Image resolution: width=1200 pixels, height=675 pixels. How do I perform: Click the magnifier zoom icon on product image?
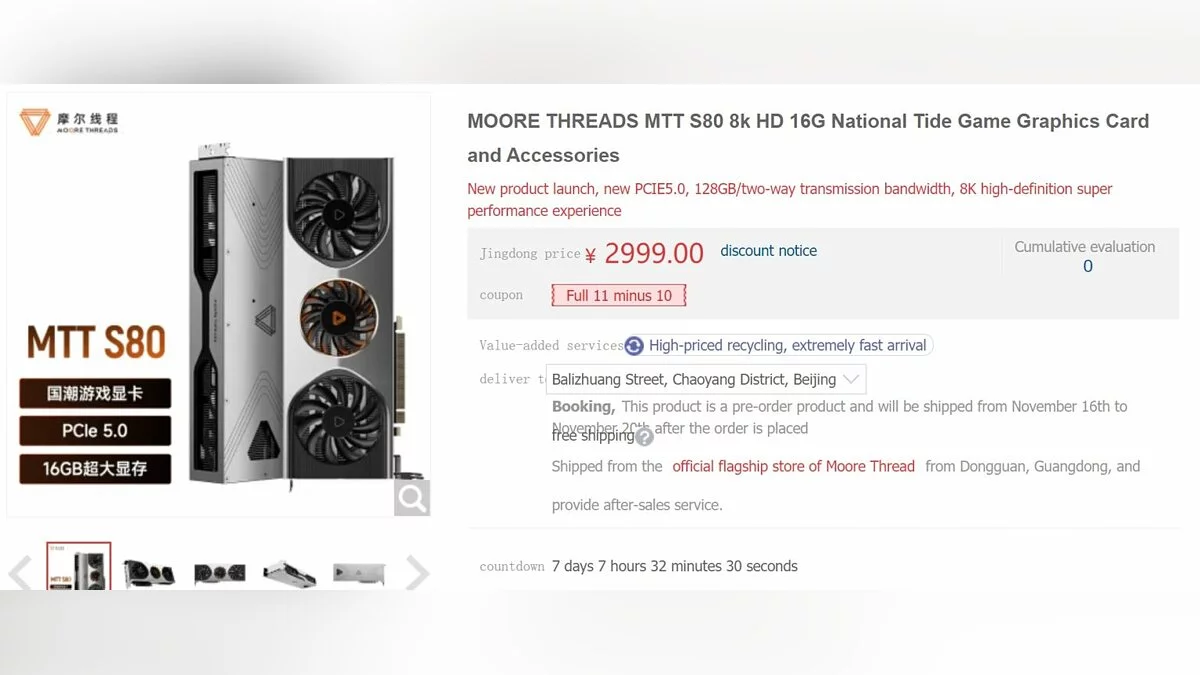[411, 497]
